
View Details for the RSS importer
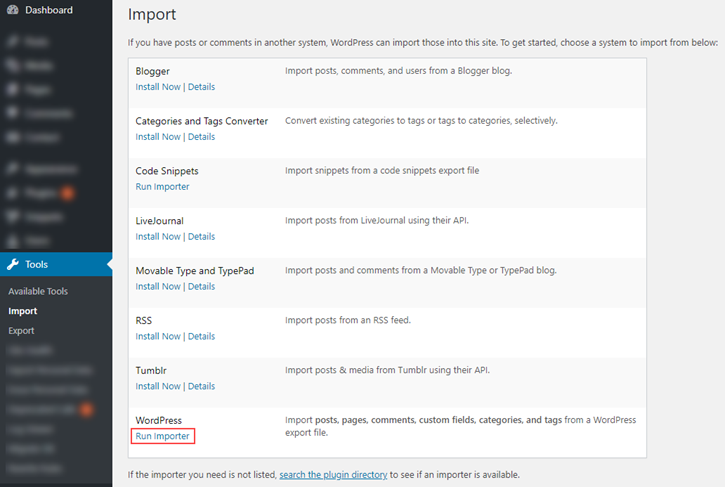pyautogui.click(x=201, y=337)
